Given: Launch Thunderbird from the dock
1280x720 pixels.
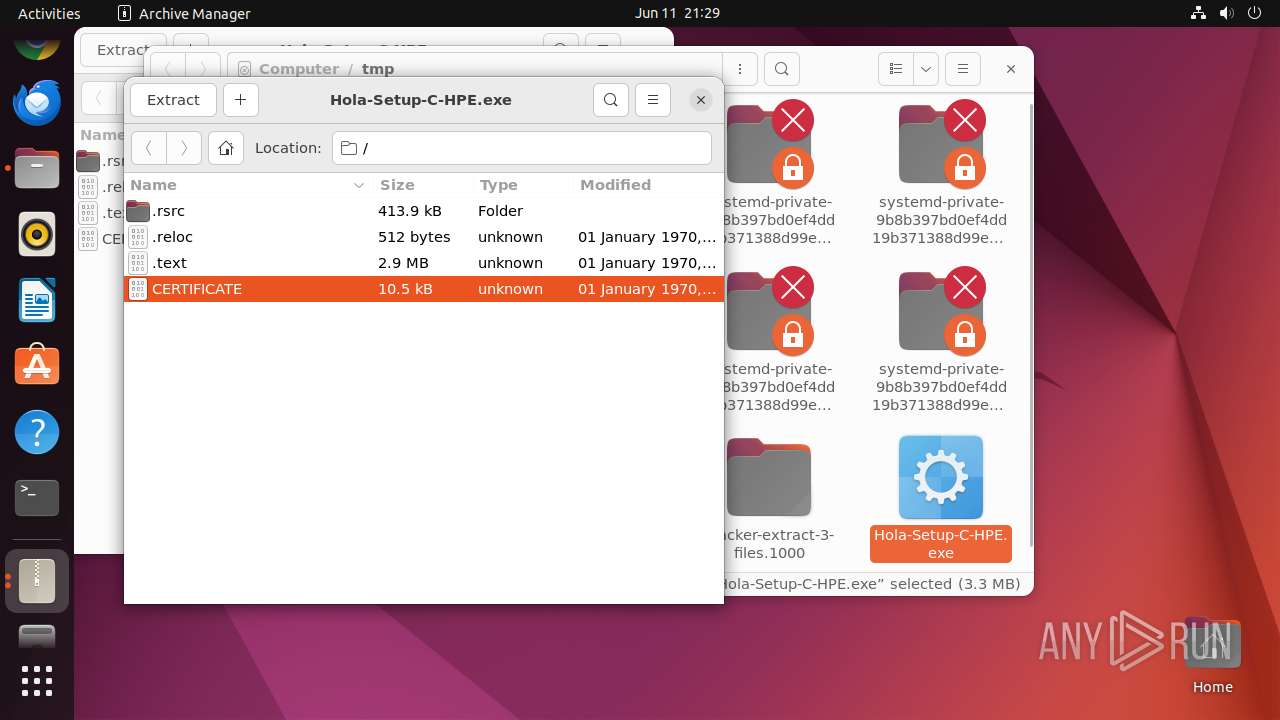Looking at the screenshot, I should (37, 102).
